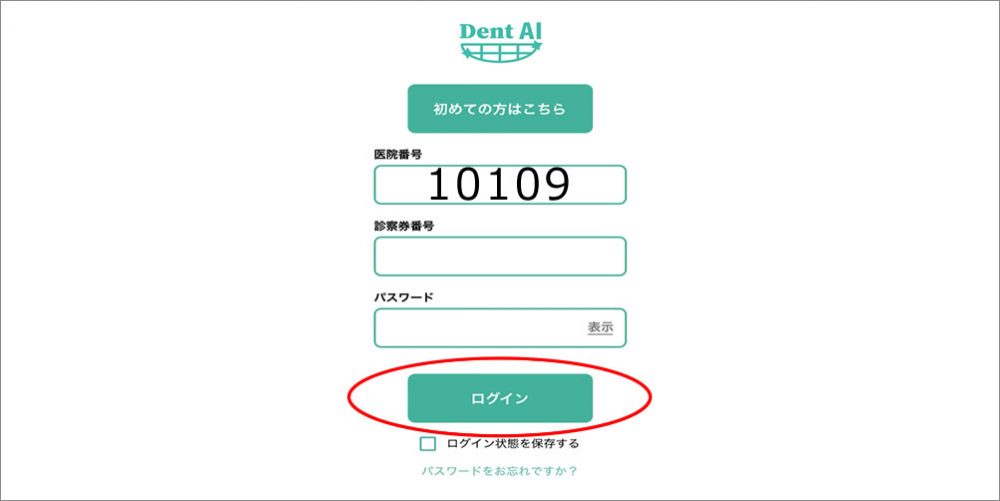Screen dimensions: 1000x501
Task: Click the パスワード field label
Action: (x=403, y=297)
